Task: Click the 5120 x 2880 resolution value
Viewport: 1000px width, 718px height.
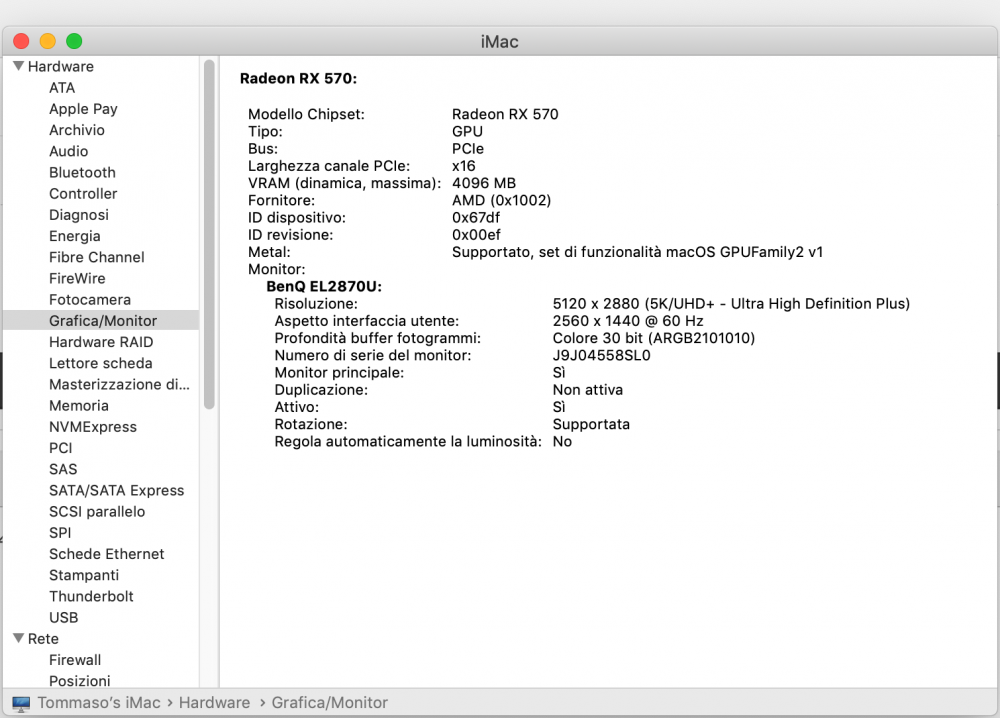Action: click(731, 304)
